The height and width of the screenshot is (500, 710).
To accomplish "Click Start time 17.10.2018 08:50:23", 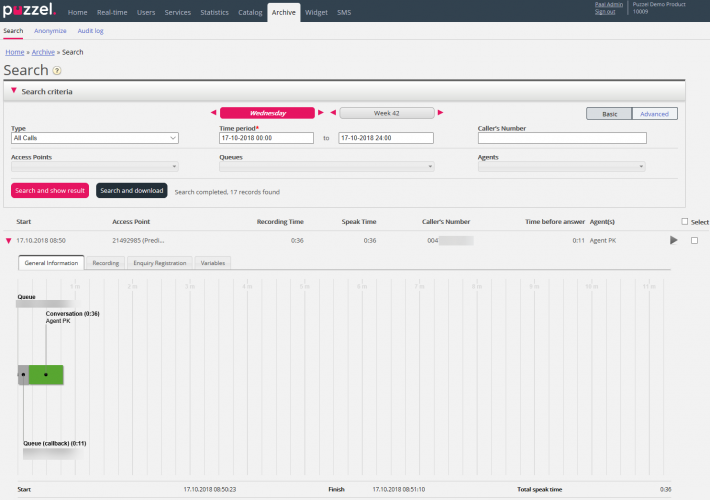I will (x=210, y=489).
